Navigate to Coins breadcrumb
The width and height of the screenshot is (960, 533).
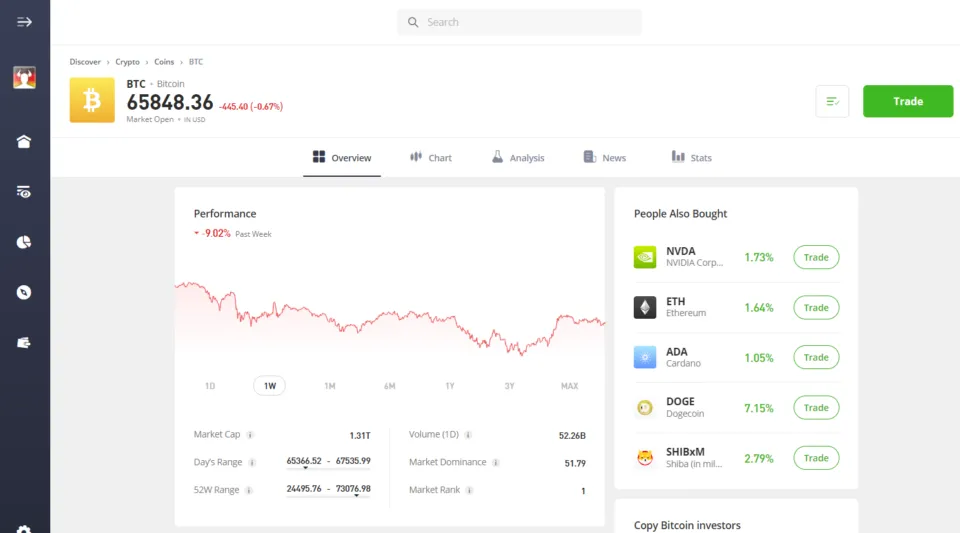164,62
